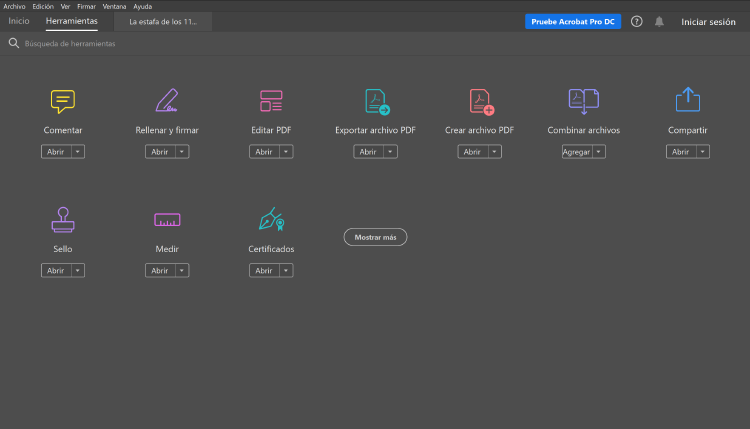Switch to the Inicio tab
Viewport: 750px width, 429px height.
pos(19,21)
